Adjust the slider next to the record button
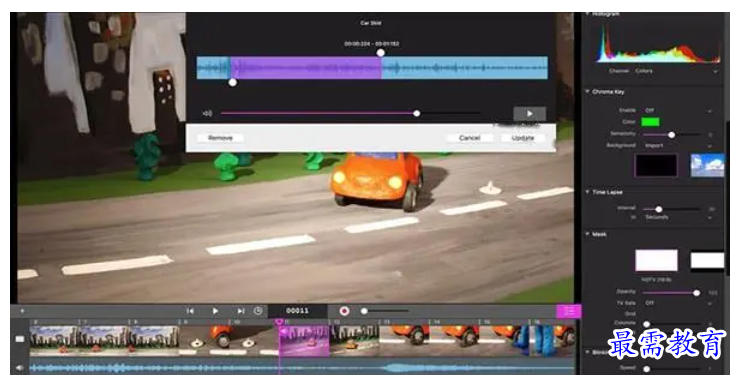The width and height of the screenshot is (732, 375). point(364,311)
